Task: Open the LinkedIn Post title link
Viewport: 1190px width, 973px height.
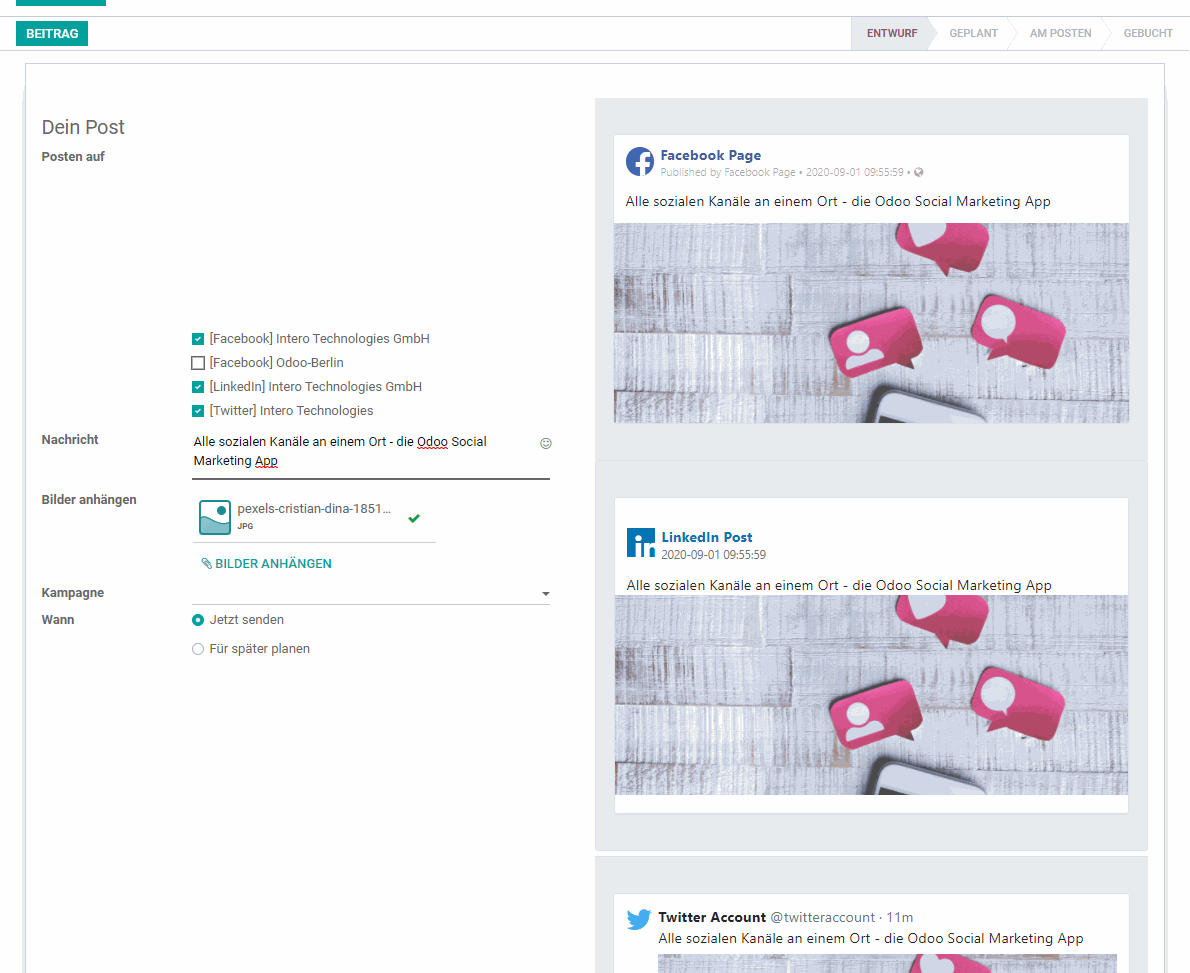Action: [x=707, y=537]
